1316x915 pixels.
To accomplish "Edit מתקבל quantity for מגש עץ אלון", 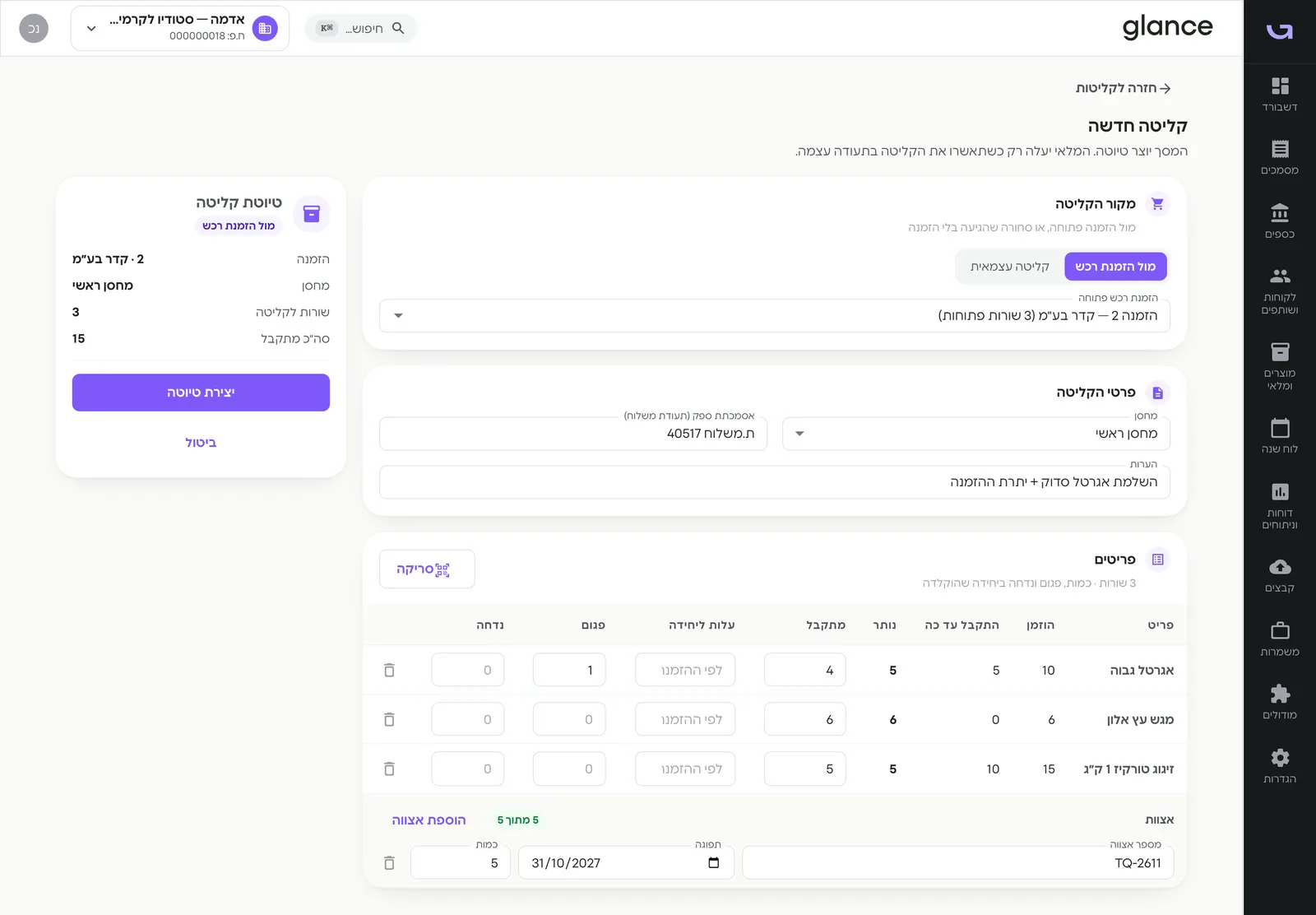I will pyautogui.click(x=804, y=719).
